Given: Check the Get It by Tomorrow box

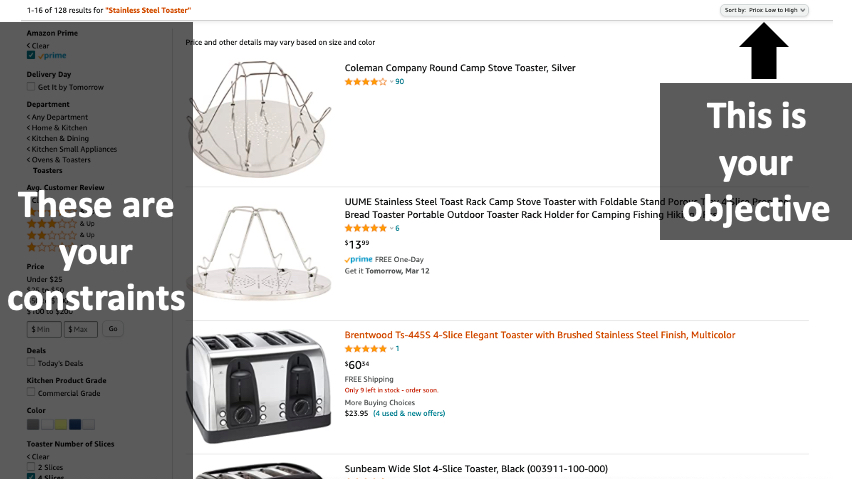Looking at the screenshot, I should tap(31, 87).
